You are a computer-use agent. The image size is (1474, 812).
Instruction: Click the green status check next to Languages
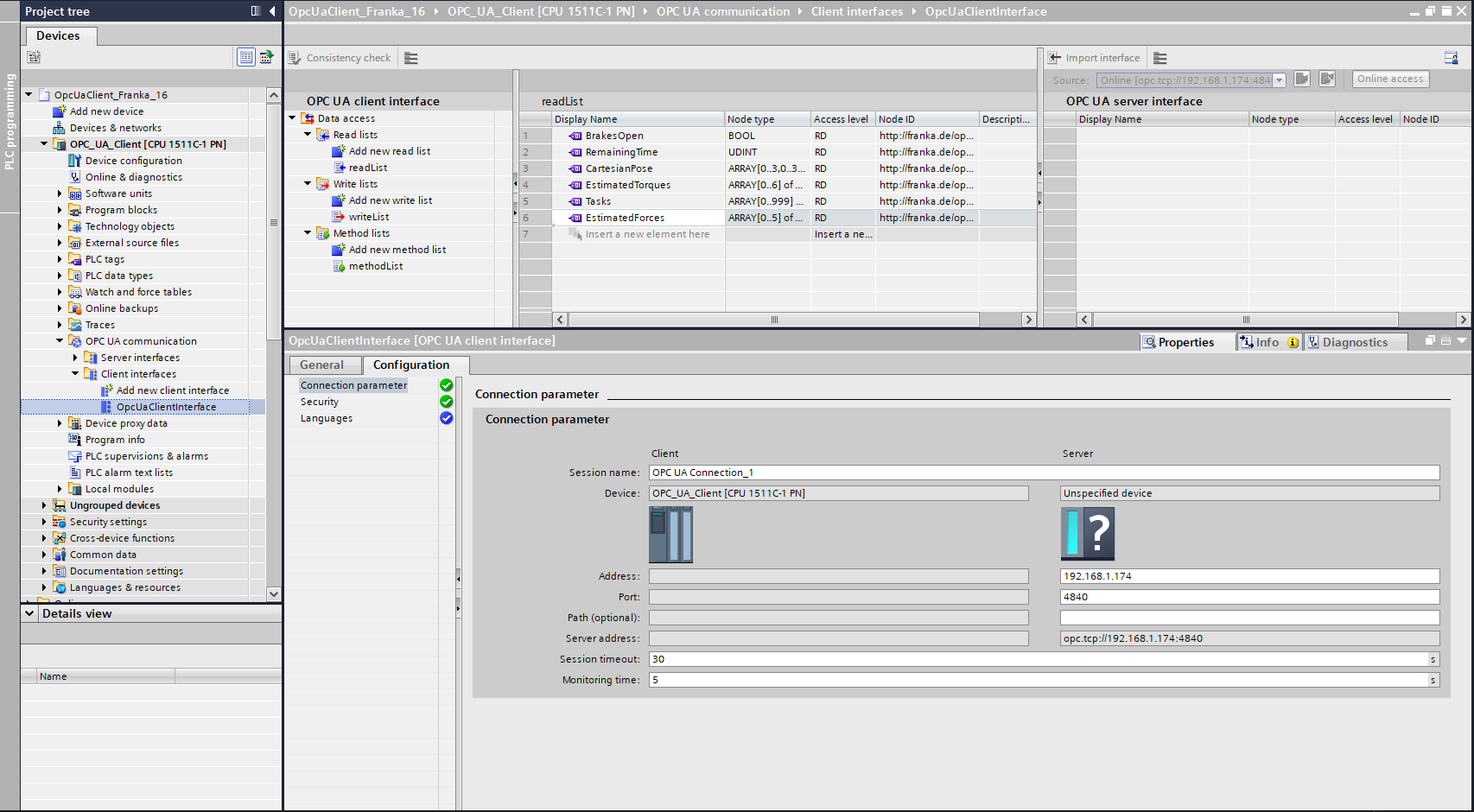click(x=446, y=418)
